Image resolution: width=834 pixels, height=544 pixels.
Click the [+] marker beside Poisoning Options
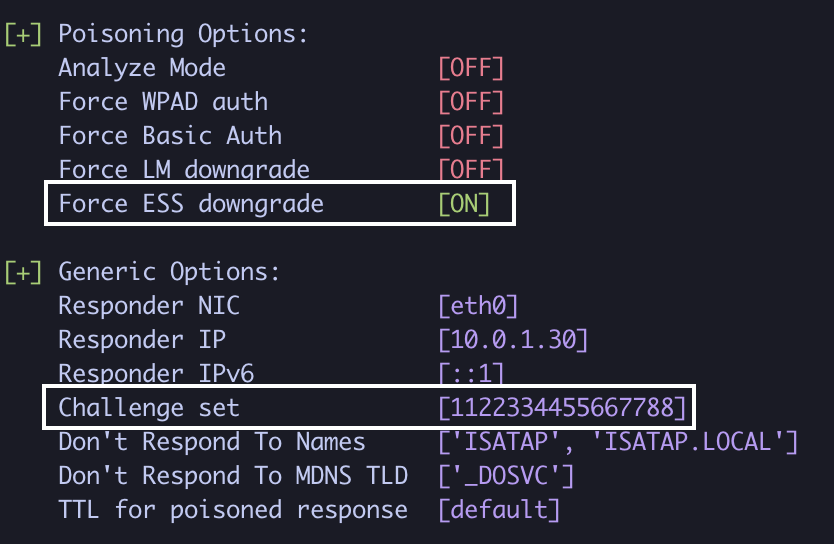24,34
